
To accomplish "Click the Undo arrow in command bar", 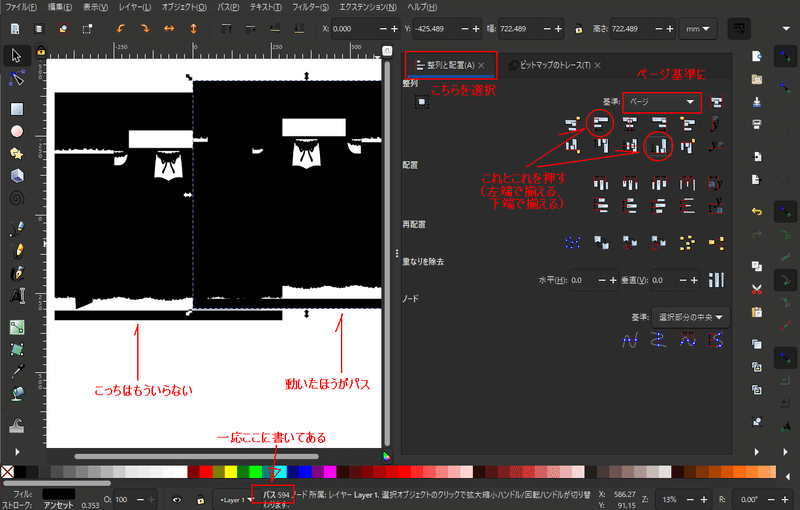I will tap(757, 211).
